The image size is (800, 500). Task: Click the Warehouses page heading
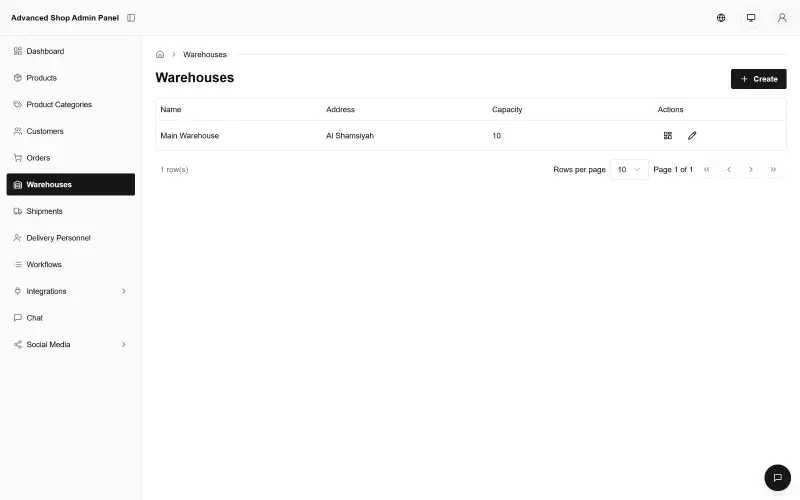tap(194, 78)
